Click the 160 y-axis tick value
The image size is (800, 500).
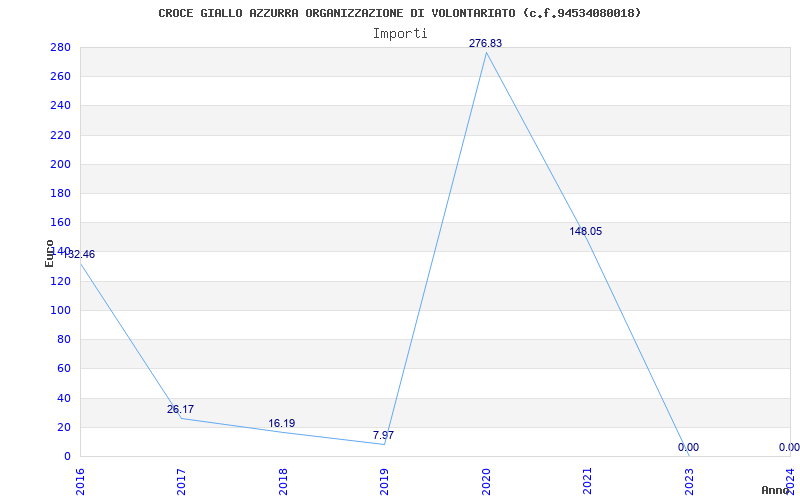pos(61,222)
